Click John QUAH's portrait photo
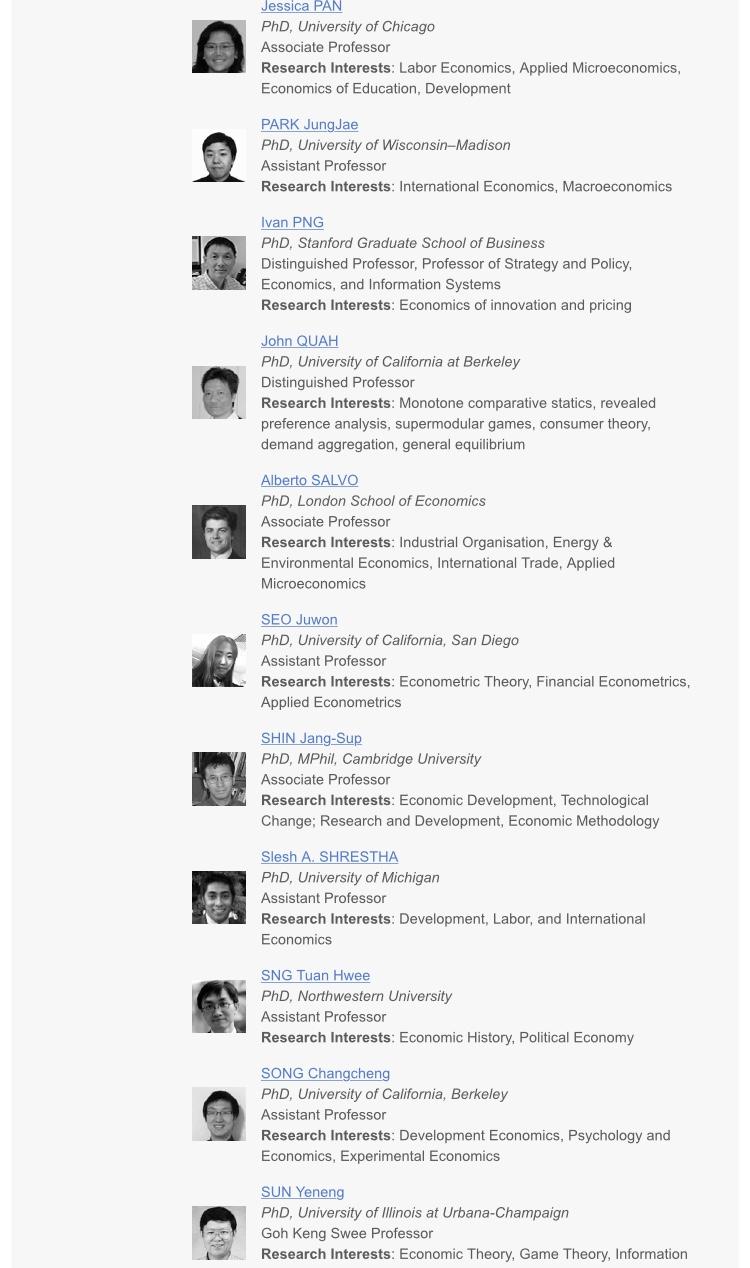 [219, 392]
